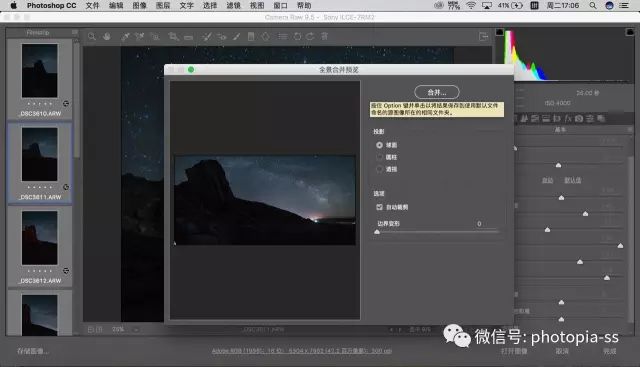
Task: Toggle highlight clipping warning on histogram
Action: pyautogui.click(x=629, y=32)
